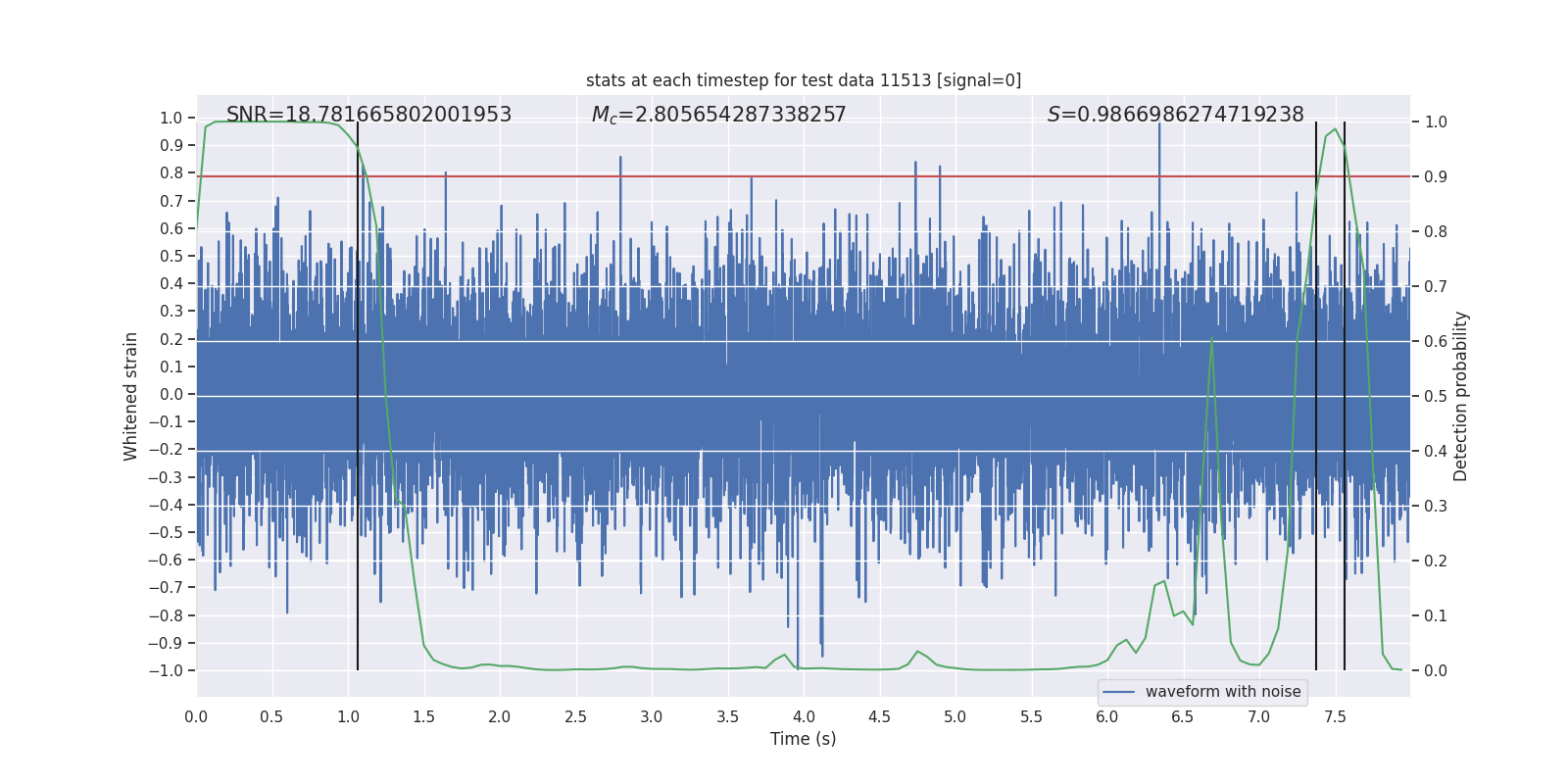Click the 'Detection probability' axis label
Image resolution: width=1568 pixels, height=784 pixels.
1461,396
